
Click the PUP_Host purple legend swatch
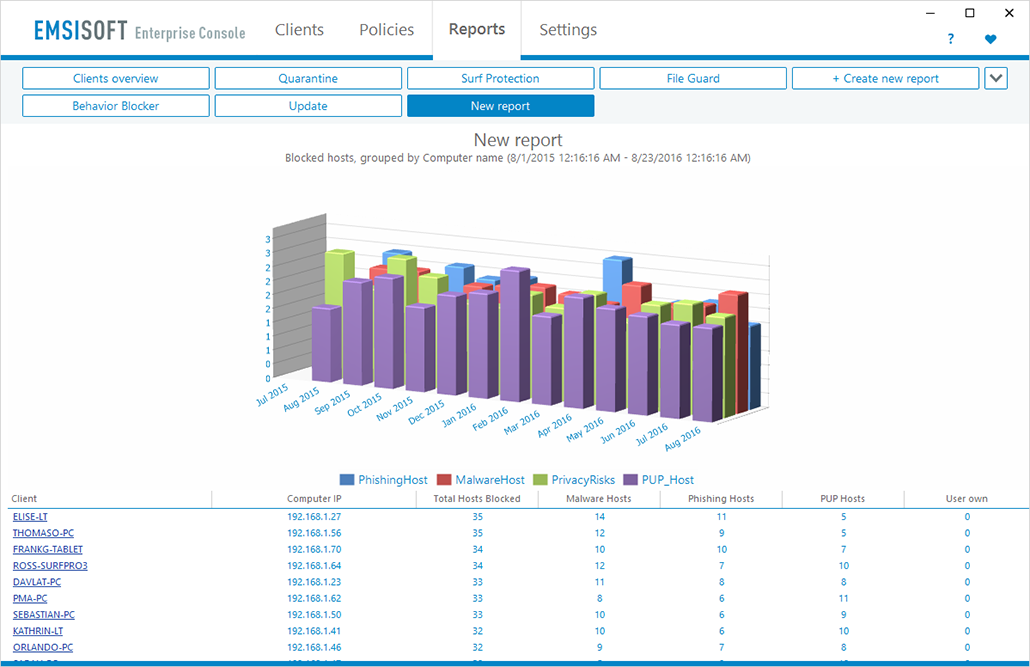pyautogui.click(x=631, y=480)
